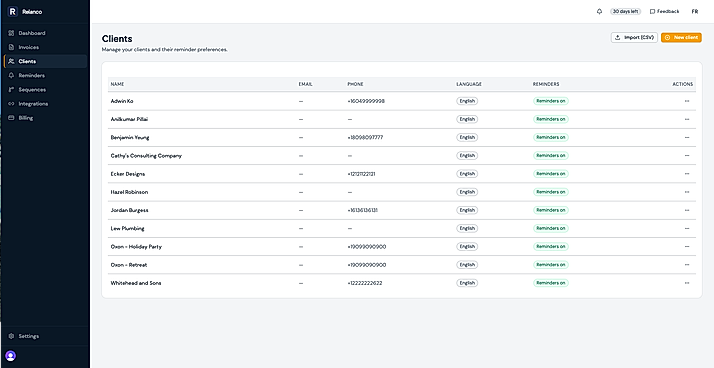Screen dimensions: 714x368
Task: Click the Import (CSV) button
Action: [x=634, y=37]
